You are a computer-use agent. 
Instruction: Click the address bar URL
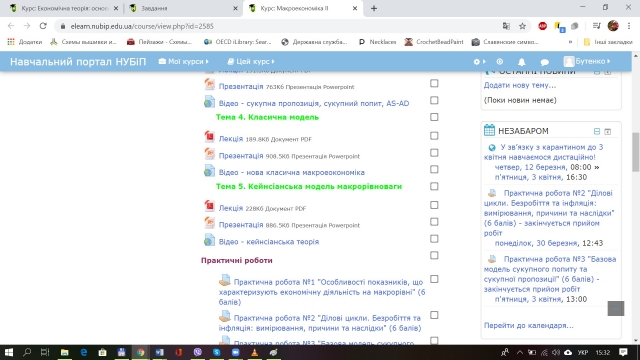[142, 26]
